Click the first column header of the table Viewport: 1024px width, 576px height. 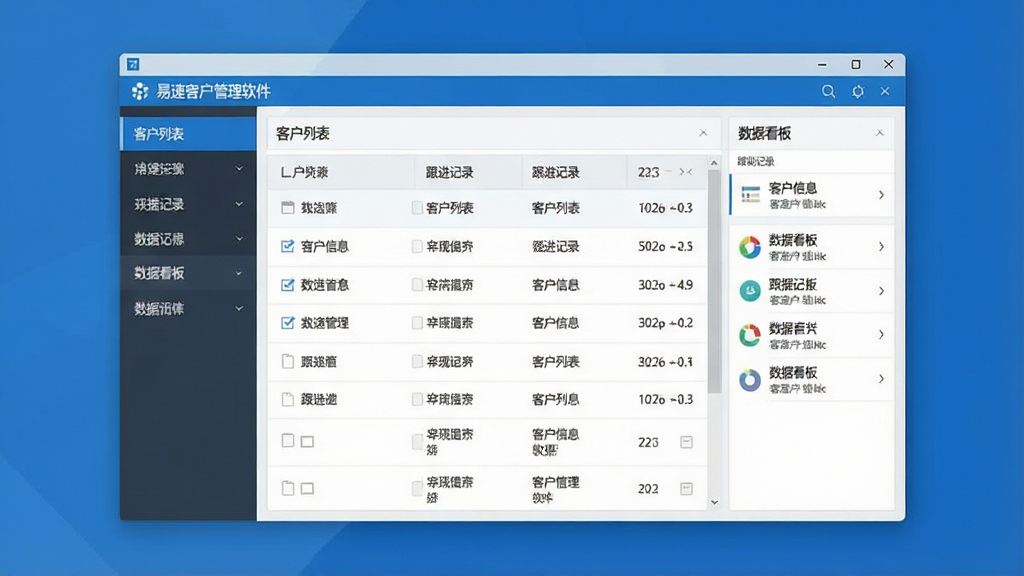click(304, 172)
